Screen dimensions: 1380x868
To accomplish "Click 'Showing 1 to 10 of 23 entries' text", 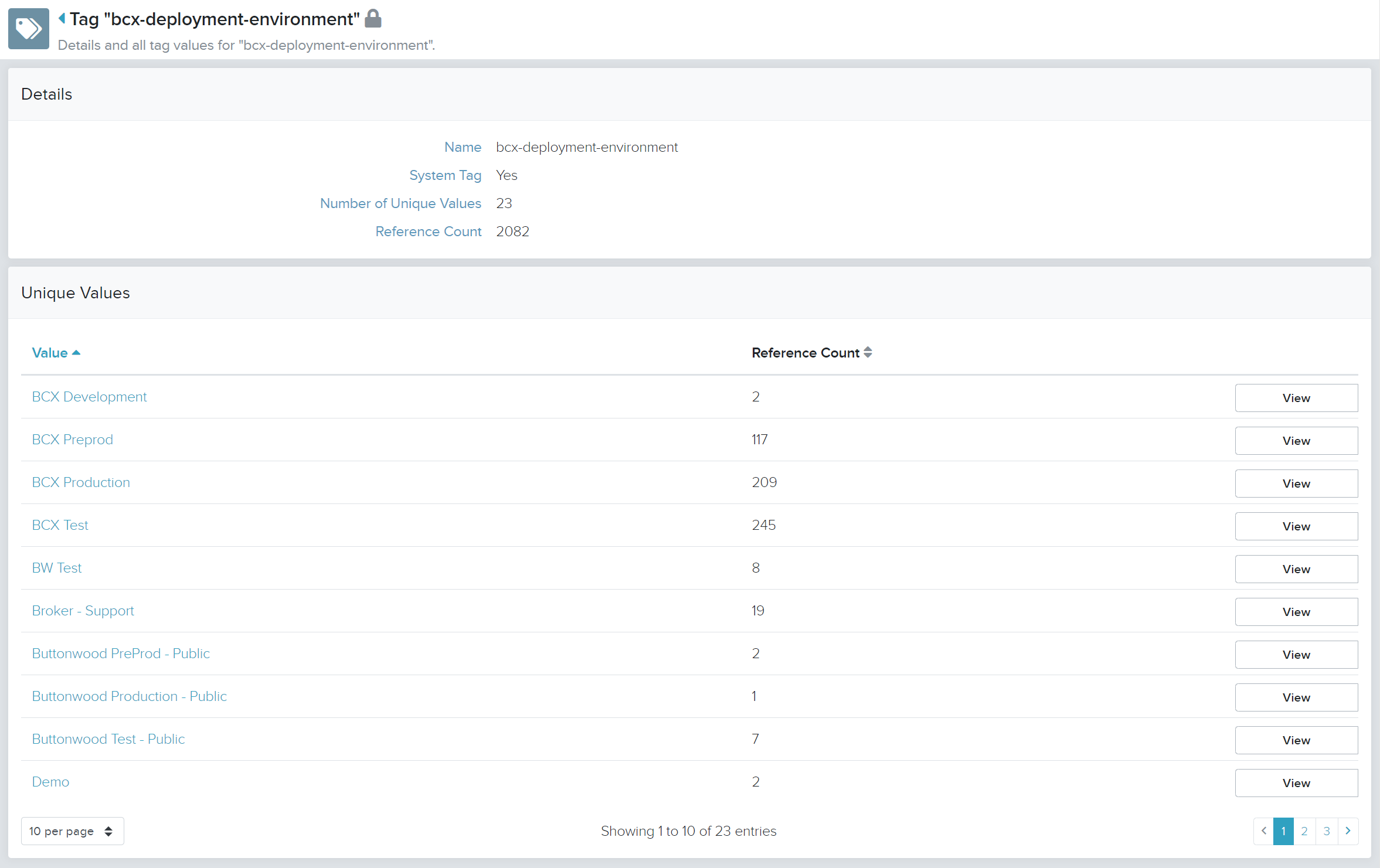I will point(688,831).
